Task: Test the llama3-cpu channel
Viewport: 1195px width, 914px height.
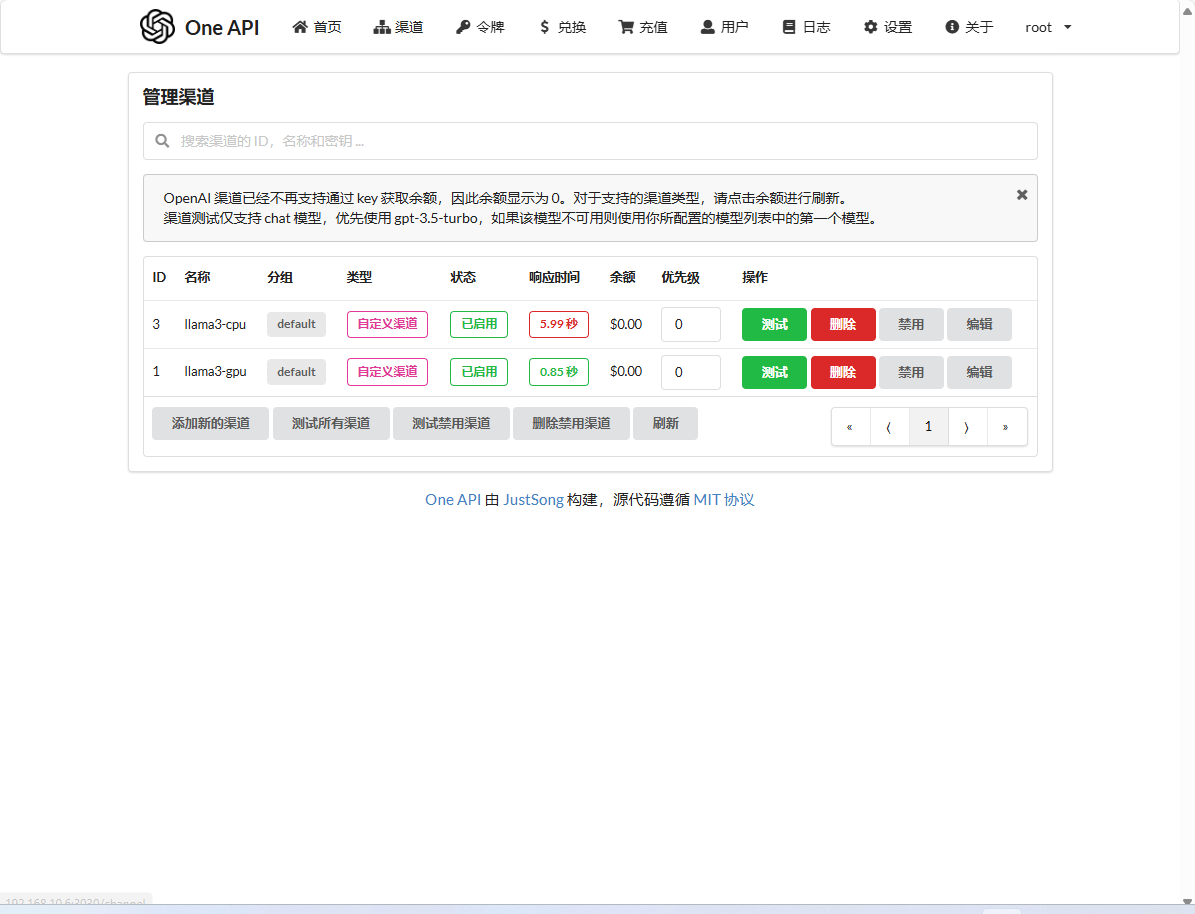Action: coord(773,324)
